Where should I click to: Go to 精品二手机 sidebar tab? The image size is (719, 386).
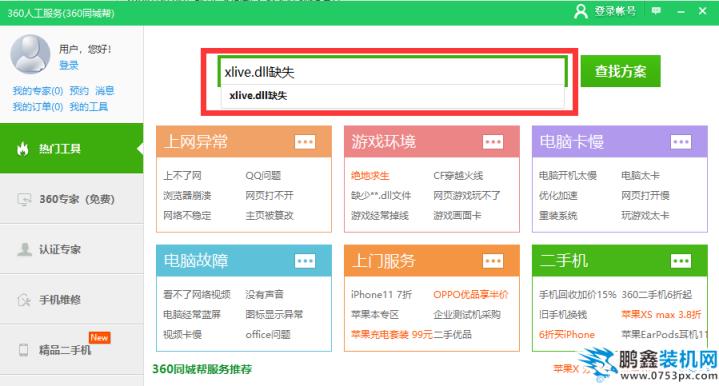click(72, 350)
